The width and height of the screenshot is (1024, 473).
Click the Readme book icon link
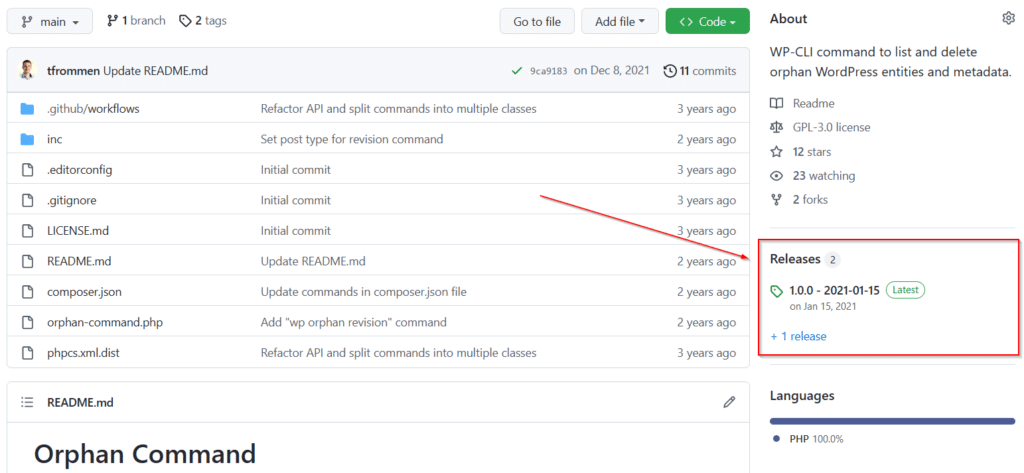(x=776, y=103)
